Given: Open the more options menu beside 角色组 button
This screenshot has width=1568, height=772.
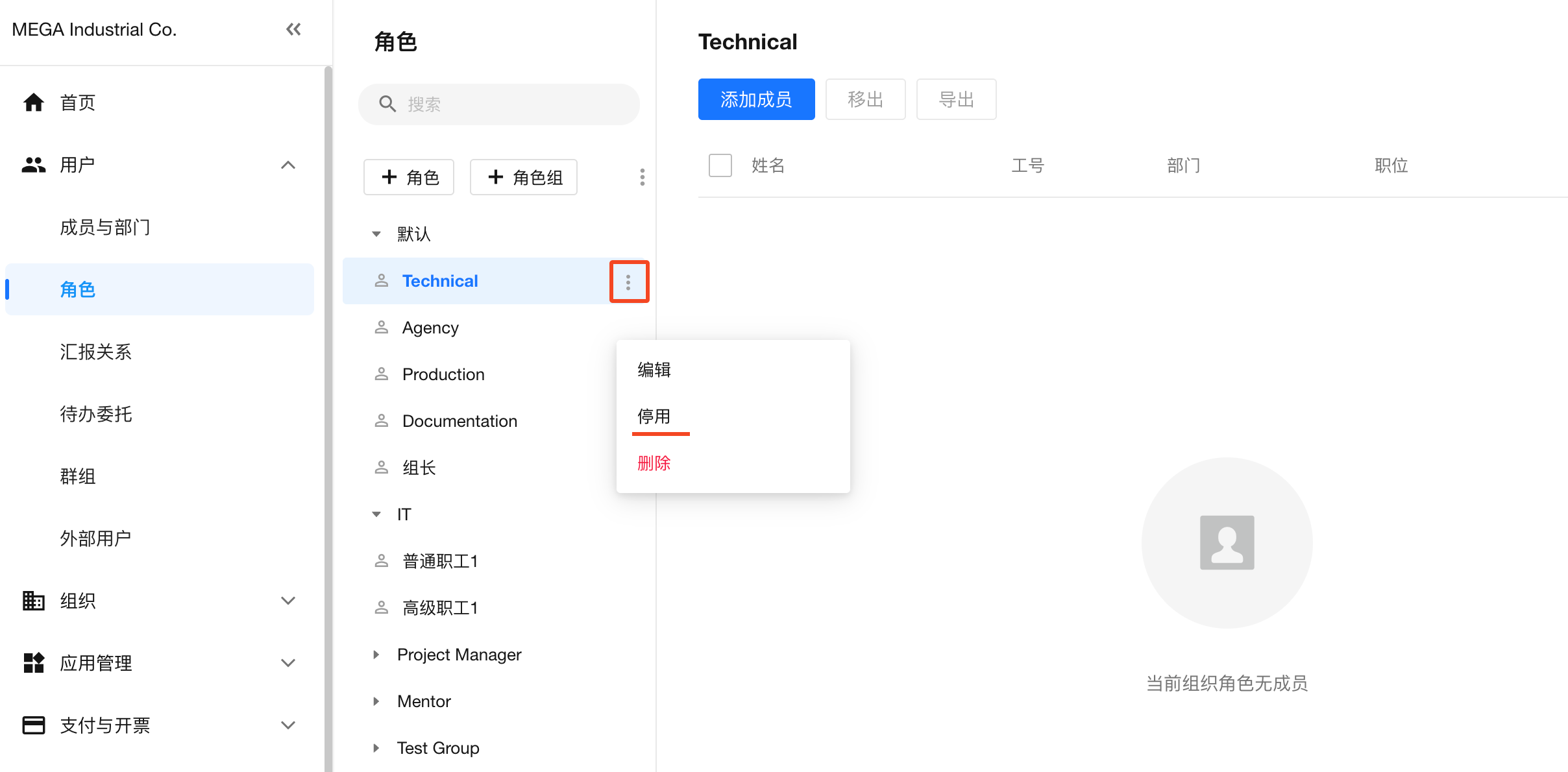Looking at the screenshot, I should click(642, 177).
